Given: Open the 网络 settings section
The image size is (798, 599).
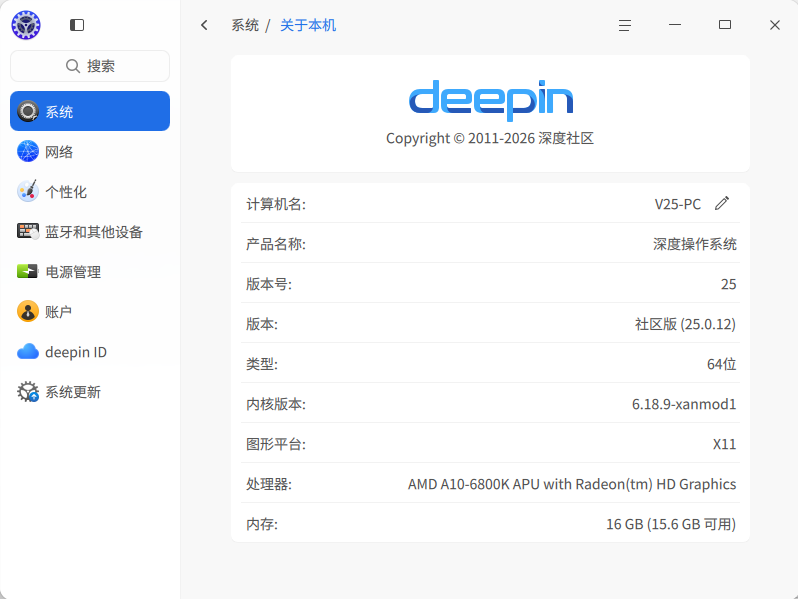Looking at the screenshot, I should 90,151.
